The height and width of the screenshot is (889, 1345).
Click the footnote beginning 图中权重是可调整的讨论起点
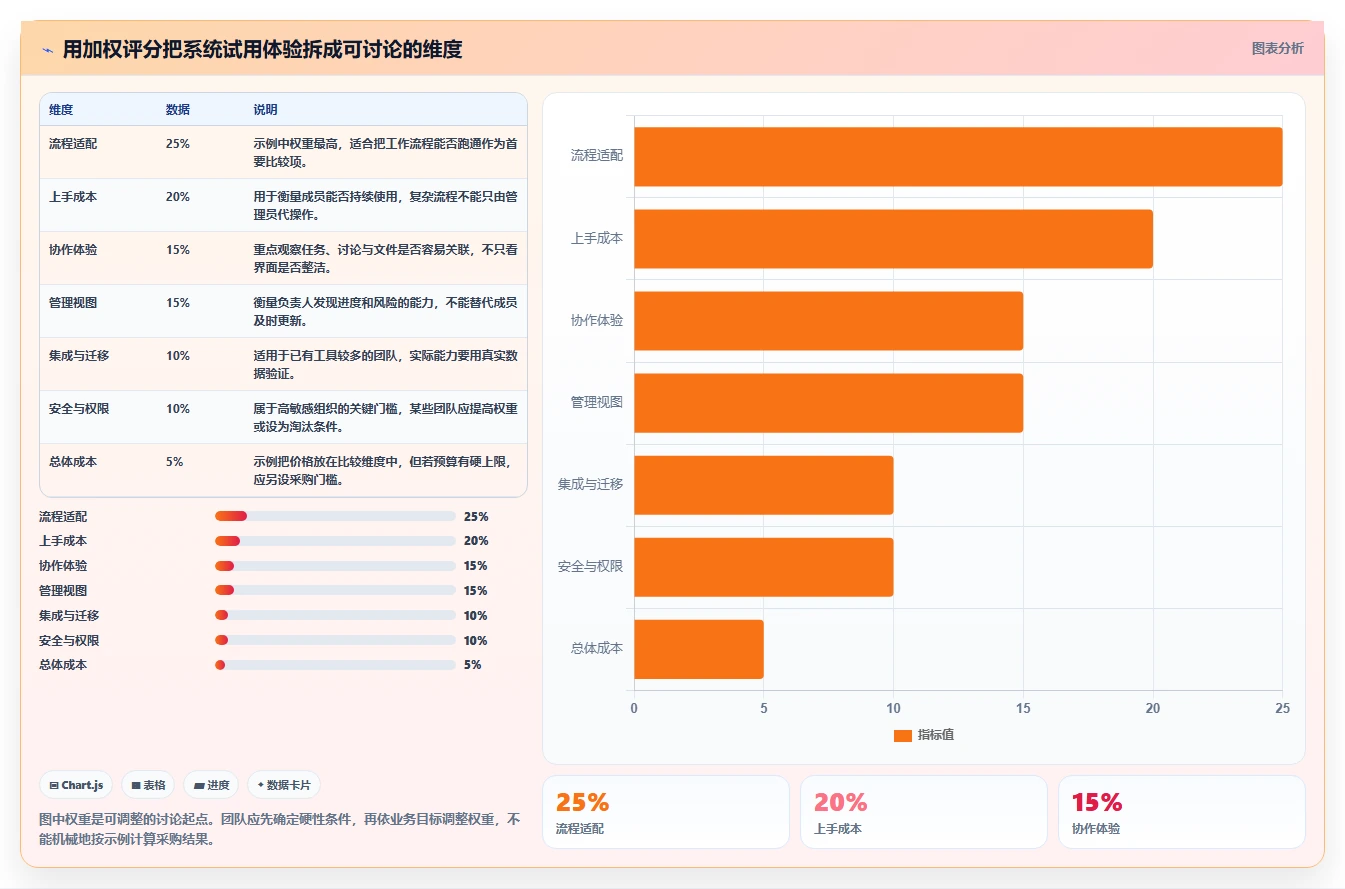(280, 828)
